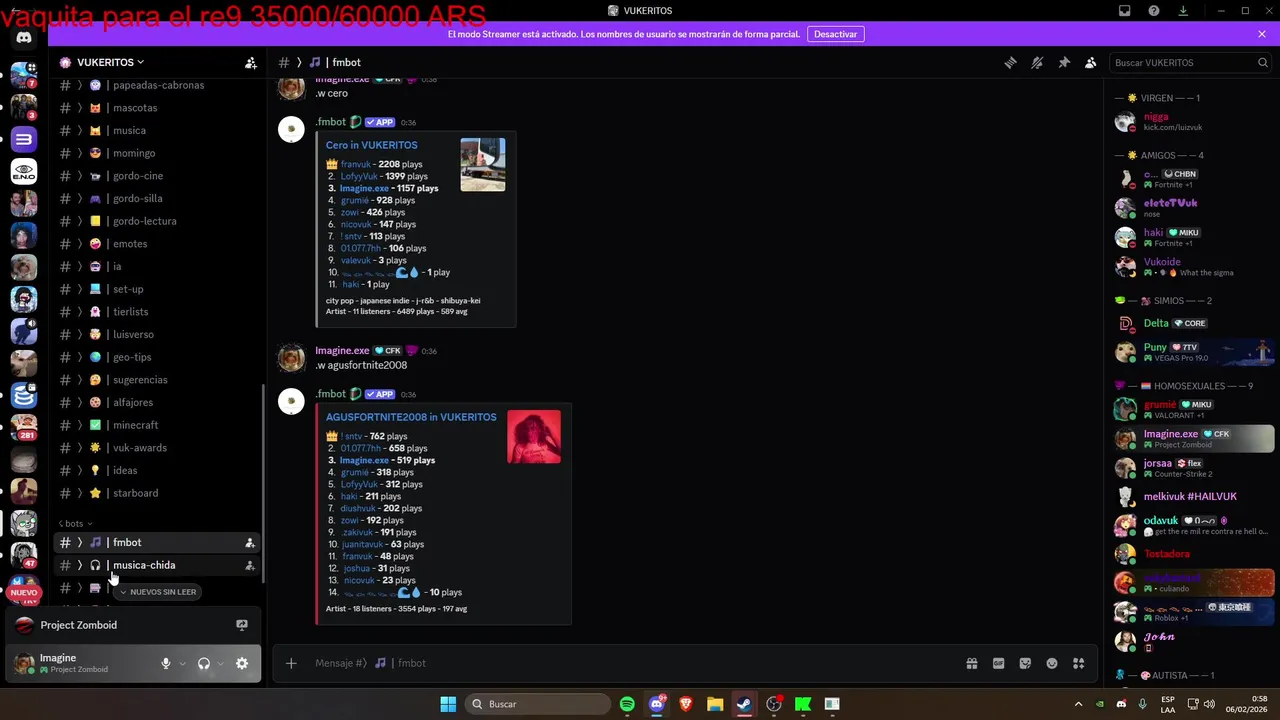Expand the gordo-cine channel chevron
This screenshot has height=720, width=1280.
click(79, 176)
